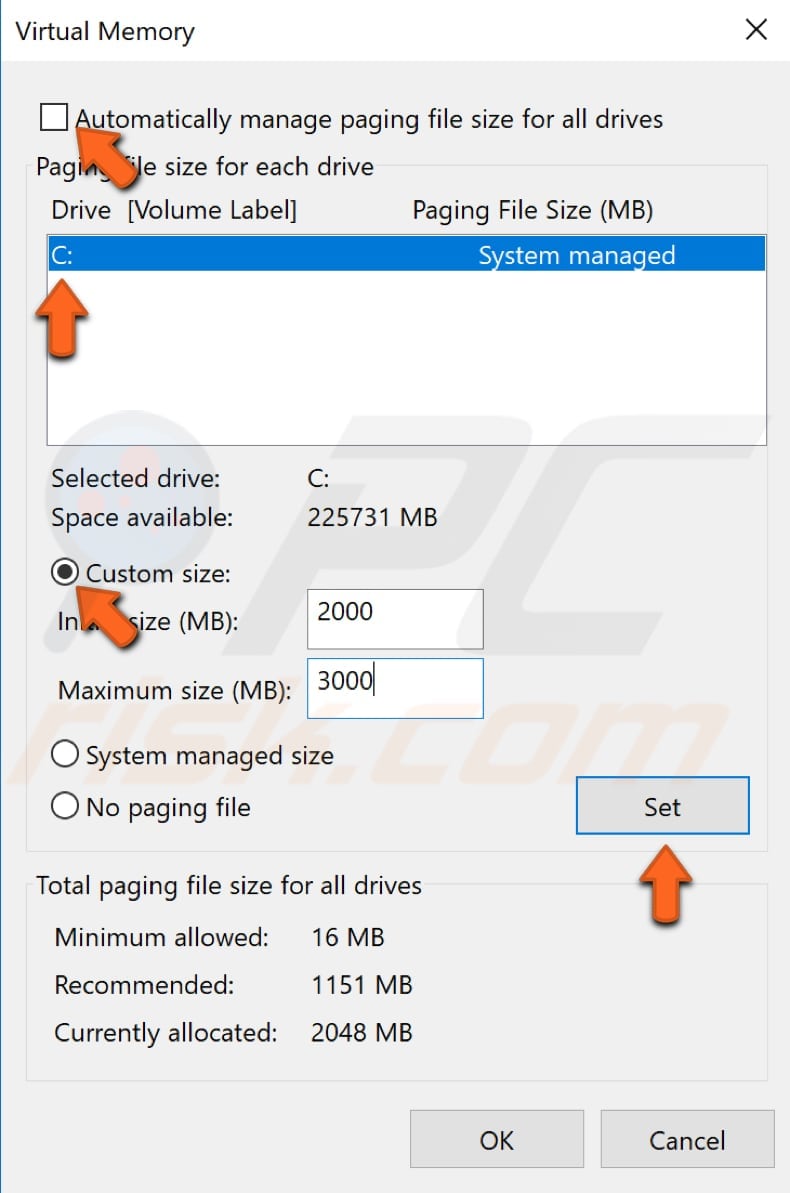Click the 'Paging File Size (MB)' column header
Screen dimensions: 790x1193
pos(533,210)
